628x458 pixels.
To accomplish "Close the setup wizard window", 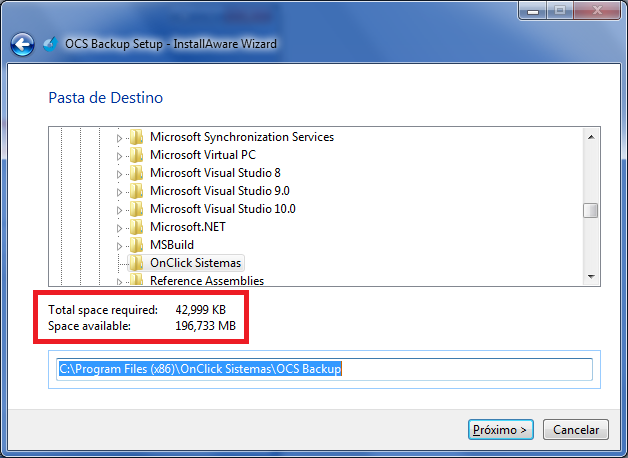I will [x=597, y=10].
